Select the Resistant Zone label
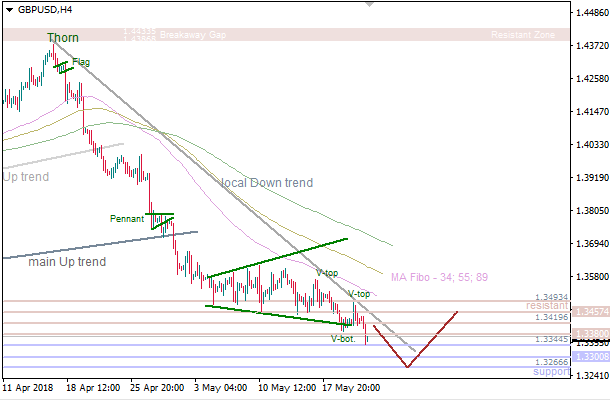The image size is (610, 400). click(x=523, y=35)
